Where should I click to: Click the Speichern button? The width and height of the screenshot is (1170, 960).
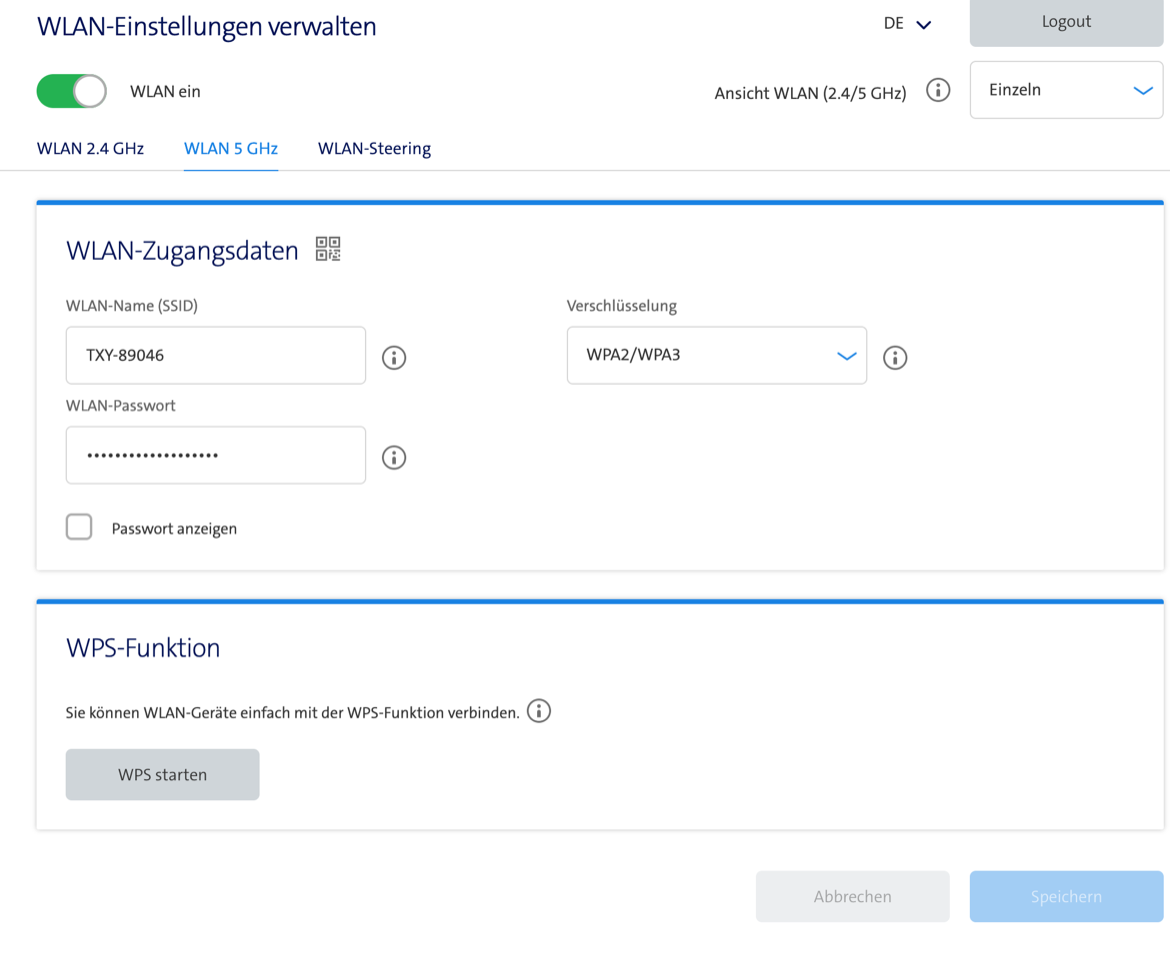1066,896
